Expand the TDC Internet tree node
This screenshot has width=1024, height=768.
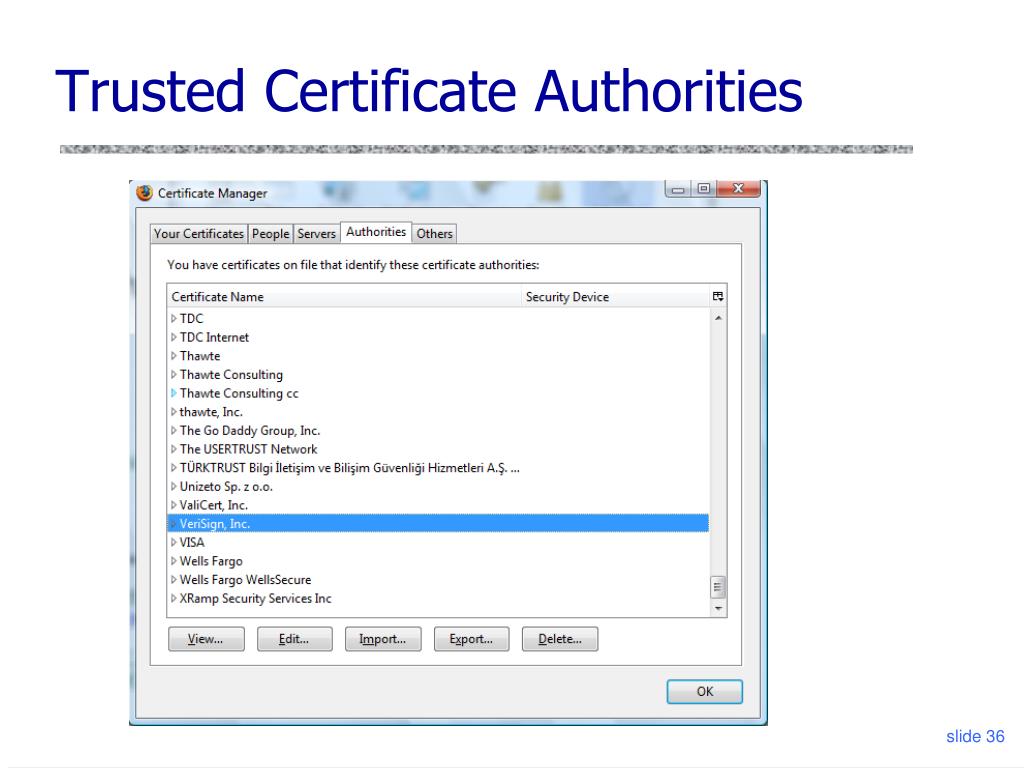174,337
